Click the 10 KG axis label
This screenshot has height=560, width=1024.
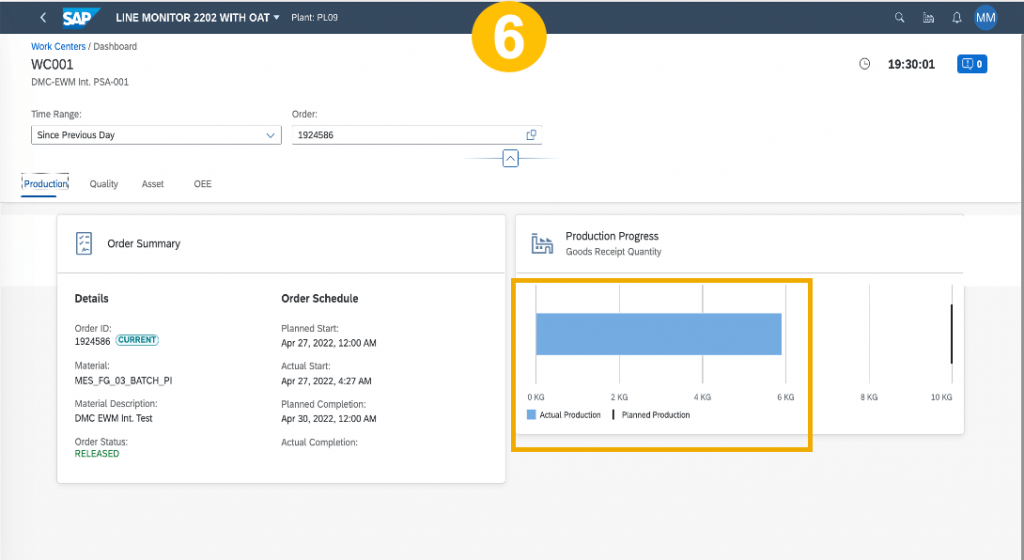pos(941,397)
